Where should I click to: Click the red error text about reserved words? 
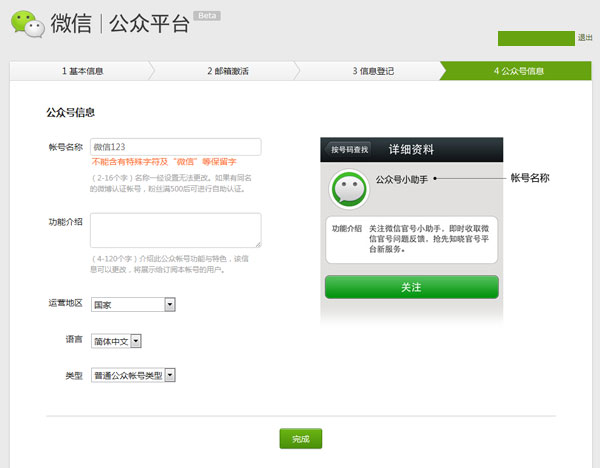[164, 162]
